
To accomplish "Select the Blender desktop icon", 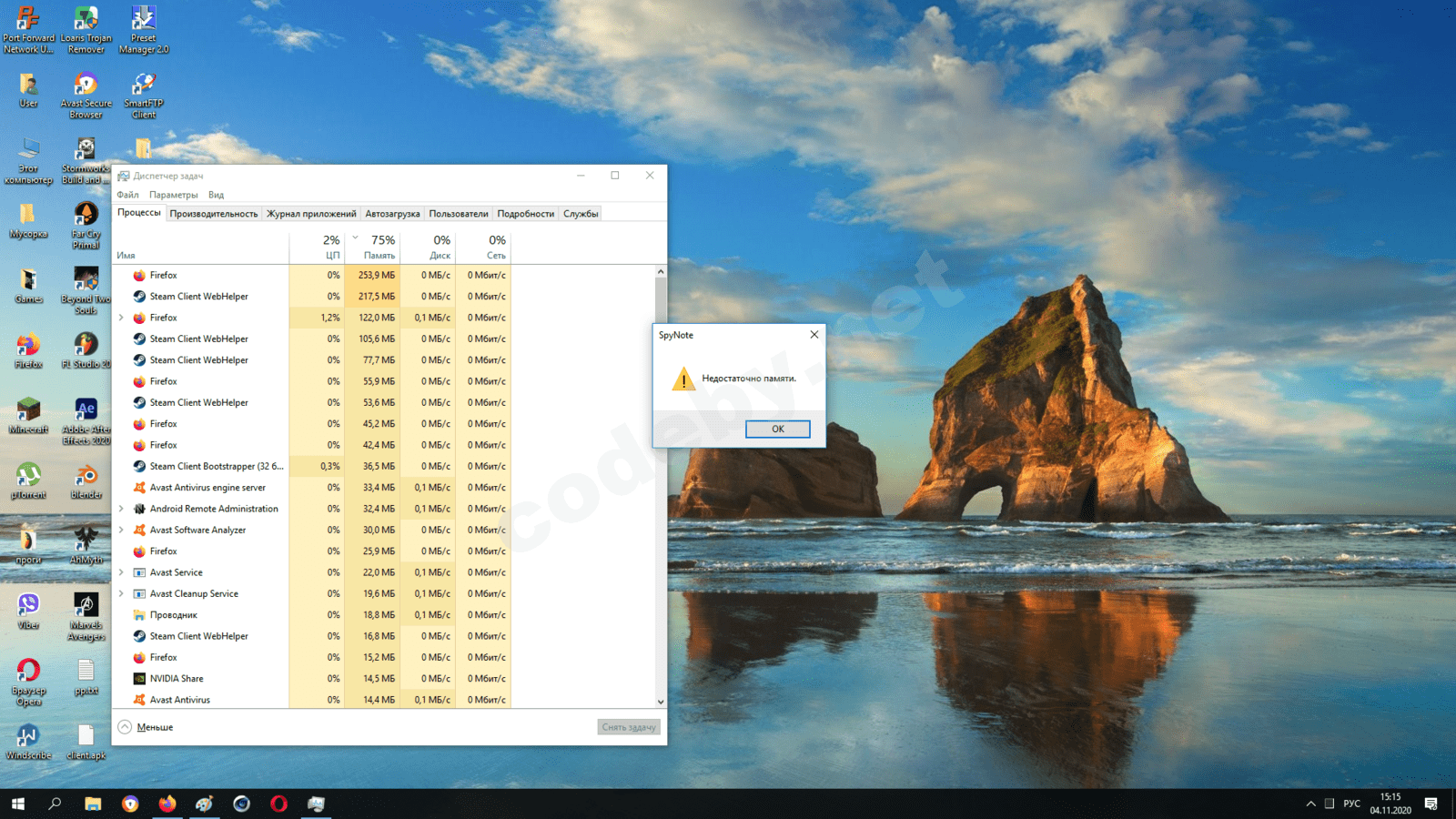I will [86, 478].
